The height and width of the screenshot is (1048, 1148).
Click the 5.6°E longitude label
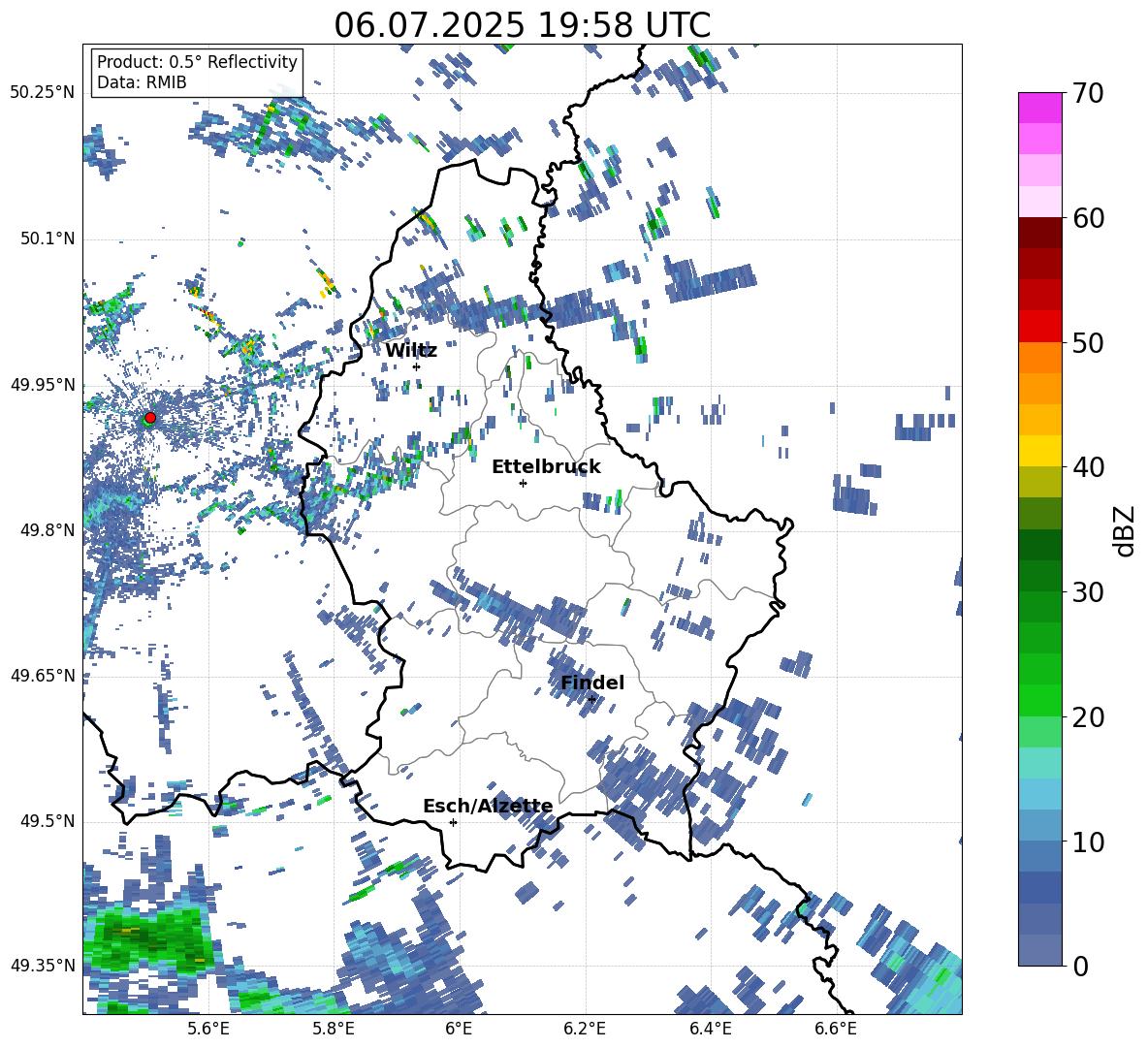click(208, 1029)
